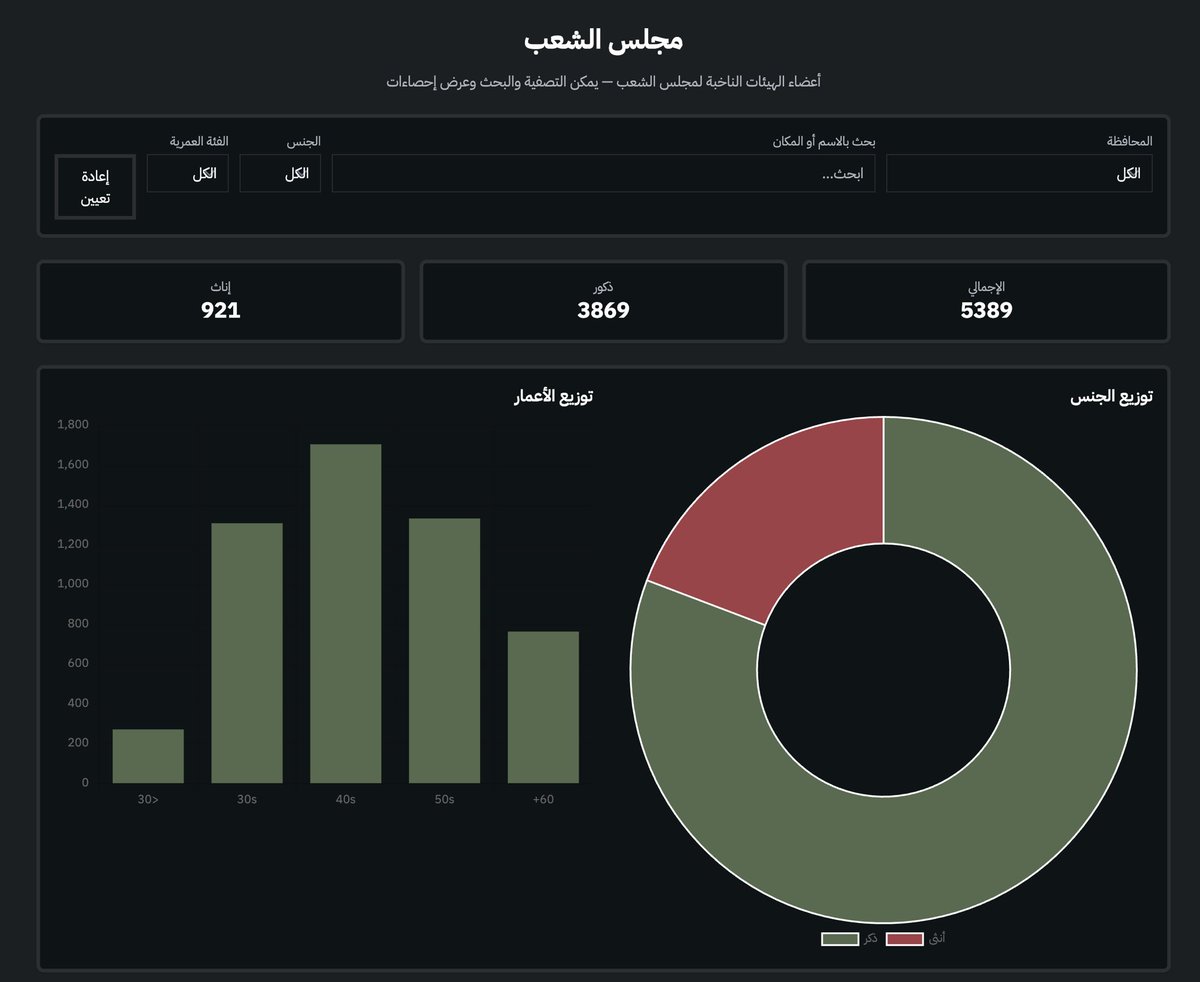Click the إعادة تعيين reset button
1200x982 pixels.
click(95, 185)
